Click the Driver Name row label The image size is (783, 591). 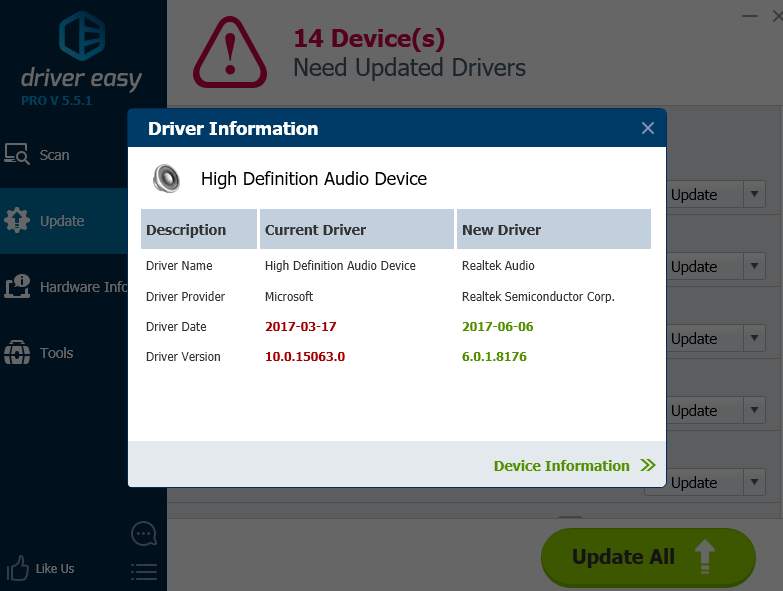pos(179,266)
